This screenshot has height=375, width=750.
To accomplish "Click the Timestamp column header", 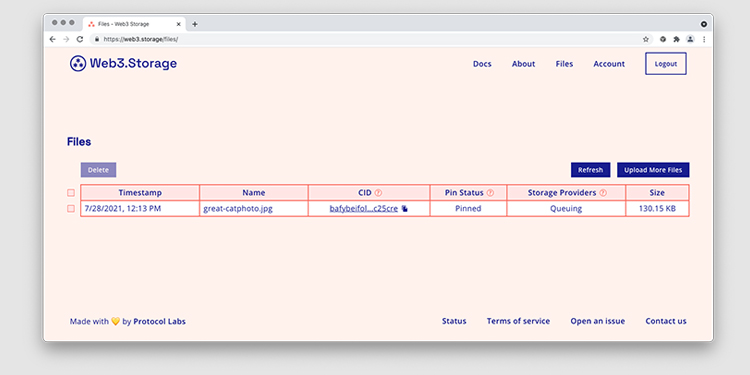I will (140, 193).
